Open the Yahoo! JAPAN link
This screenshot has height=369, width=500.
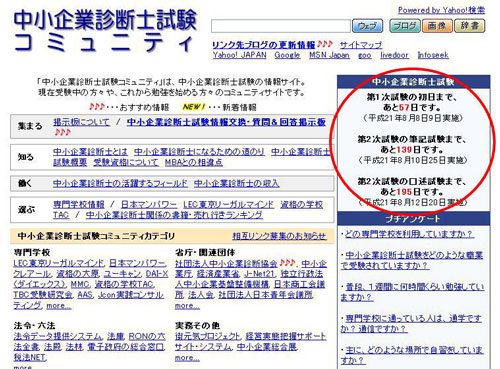point(240,55)
